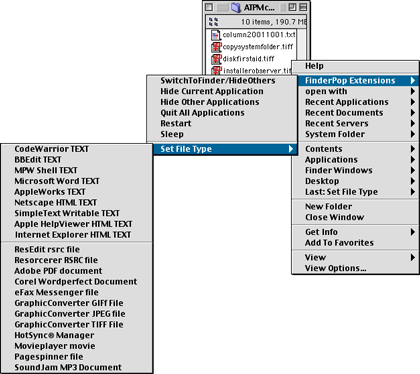Expand the FinderPop Extensions submenu arrow
This screenshot has height=374, width=420.
tap(413, 80)
